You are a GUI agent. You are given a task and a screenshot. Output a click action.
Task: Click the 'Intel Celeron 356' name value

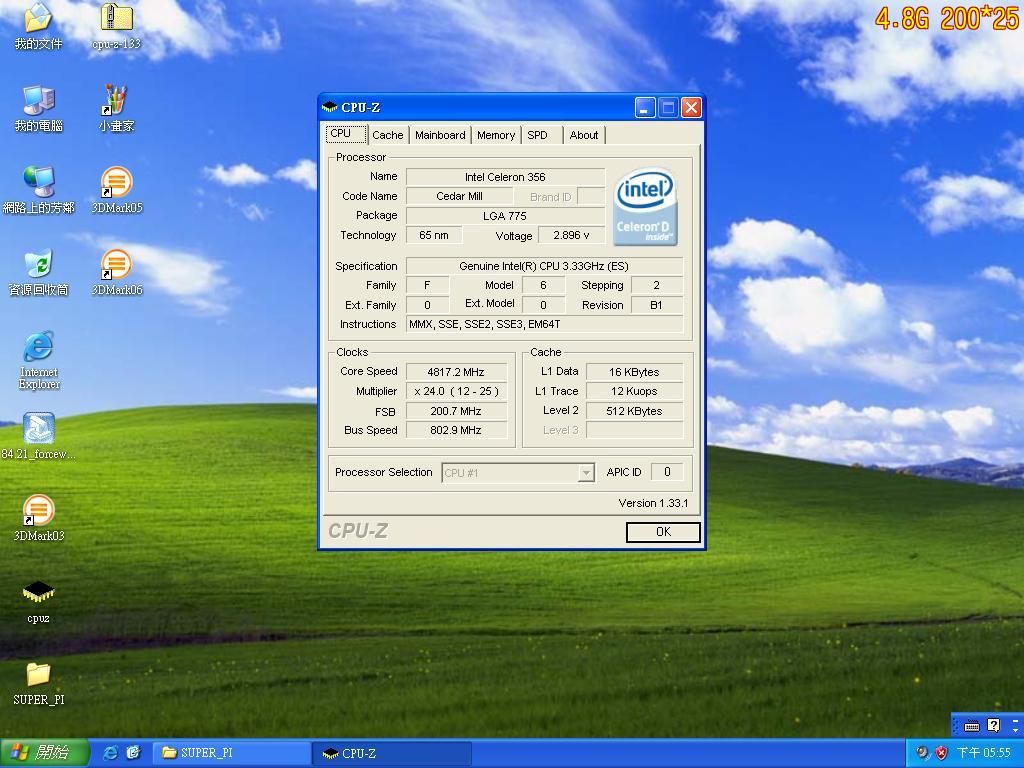pyautogui.click(x=505, y=177)
